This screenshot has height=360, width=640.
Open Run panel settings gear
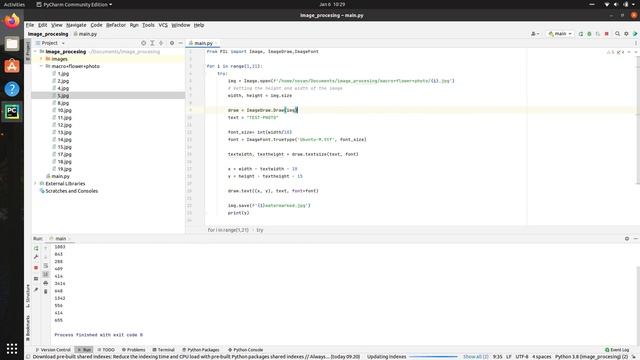(627, 238)
